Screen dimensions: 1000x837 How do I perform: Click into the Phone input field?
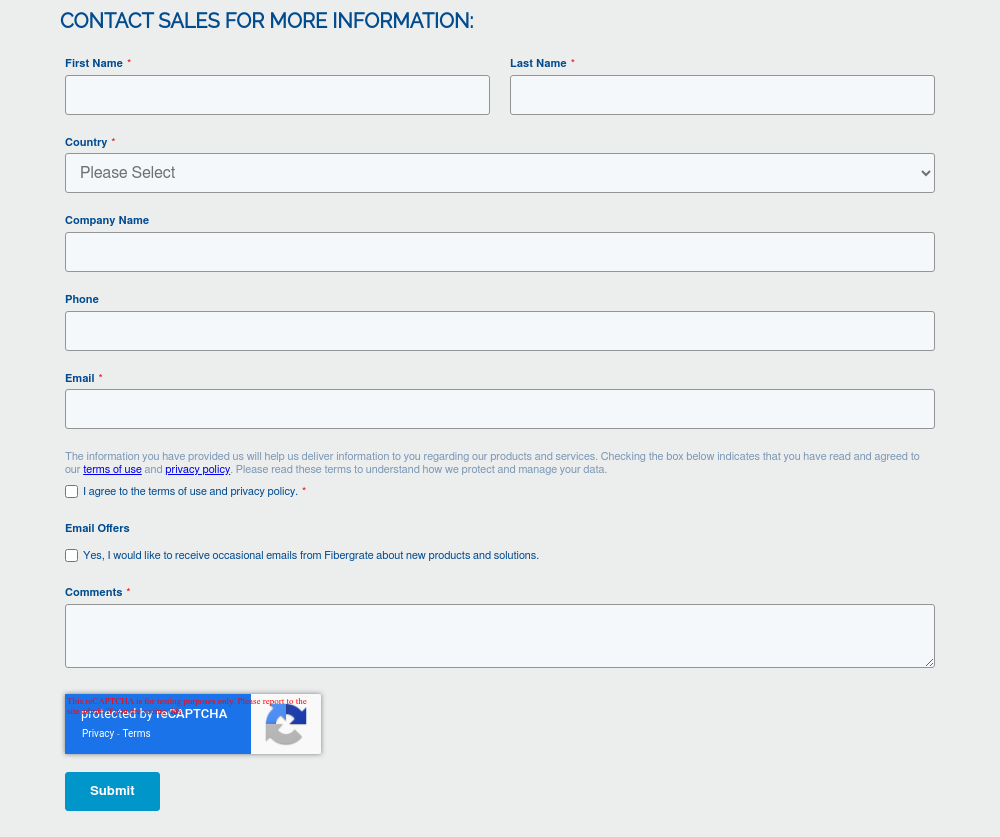coord(500,331)
